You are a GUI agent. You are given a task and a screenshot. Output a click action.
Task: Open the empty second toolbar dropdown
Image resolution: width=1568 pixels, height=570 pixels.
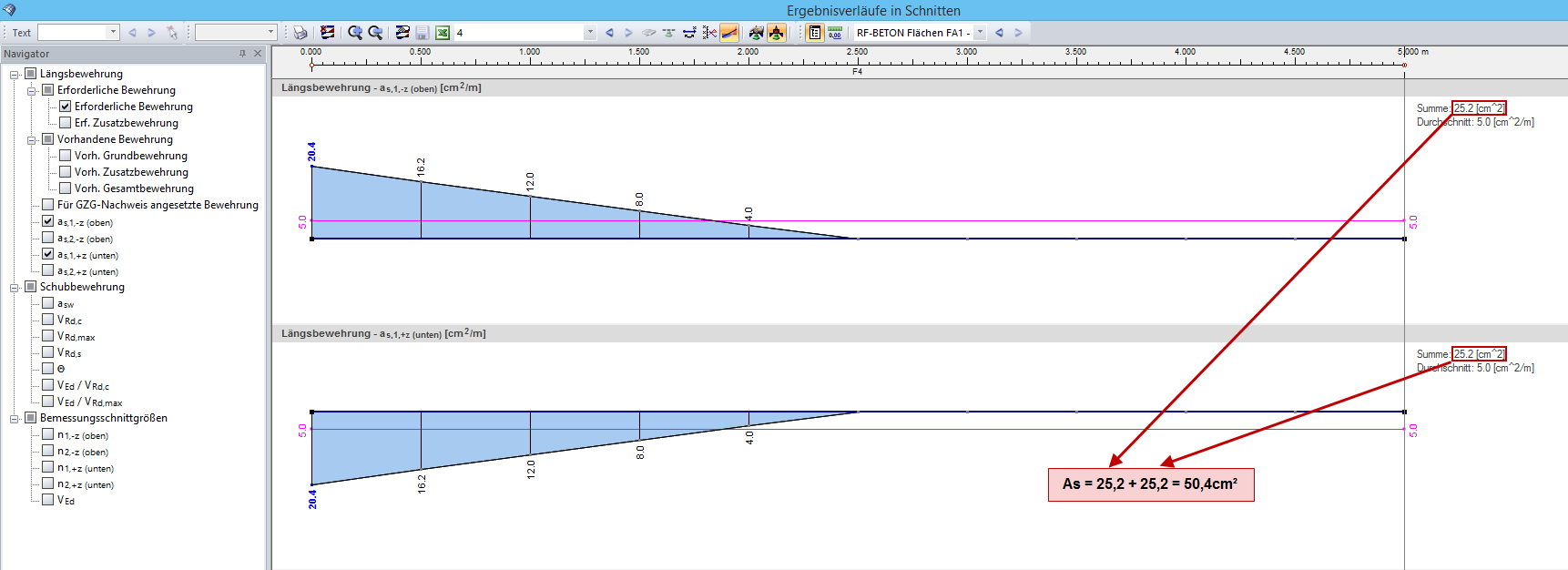tap(270, 33)
